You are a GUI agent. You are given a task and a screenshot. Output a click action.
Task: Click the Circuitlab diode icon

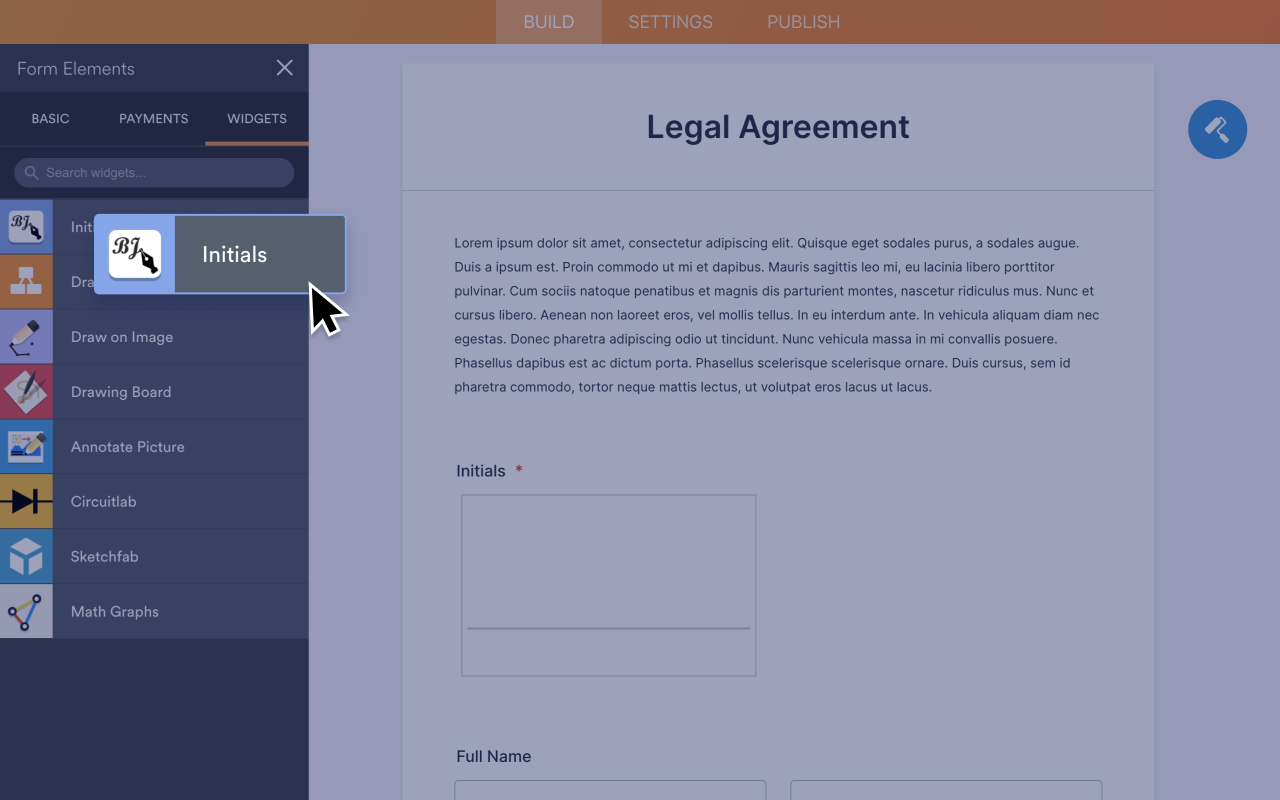pos(26,502)
